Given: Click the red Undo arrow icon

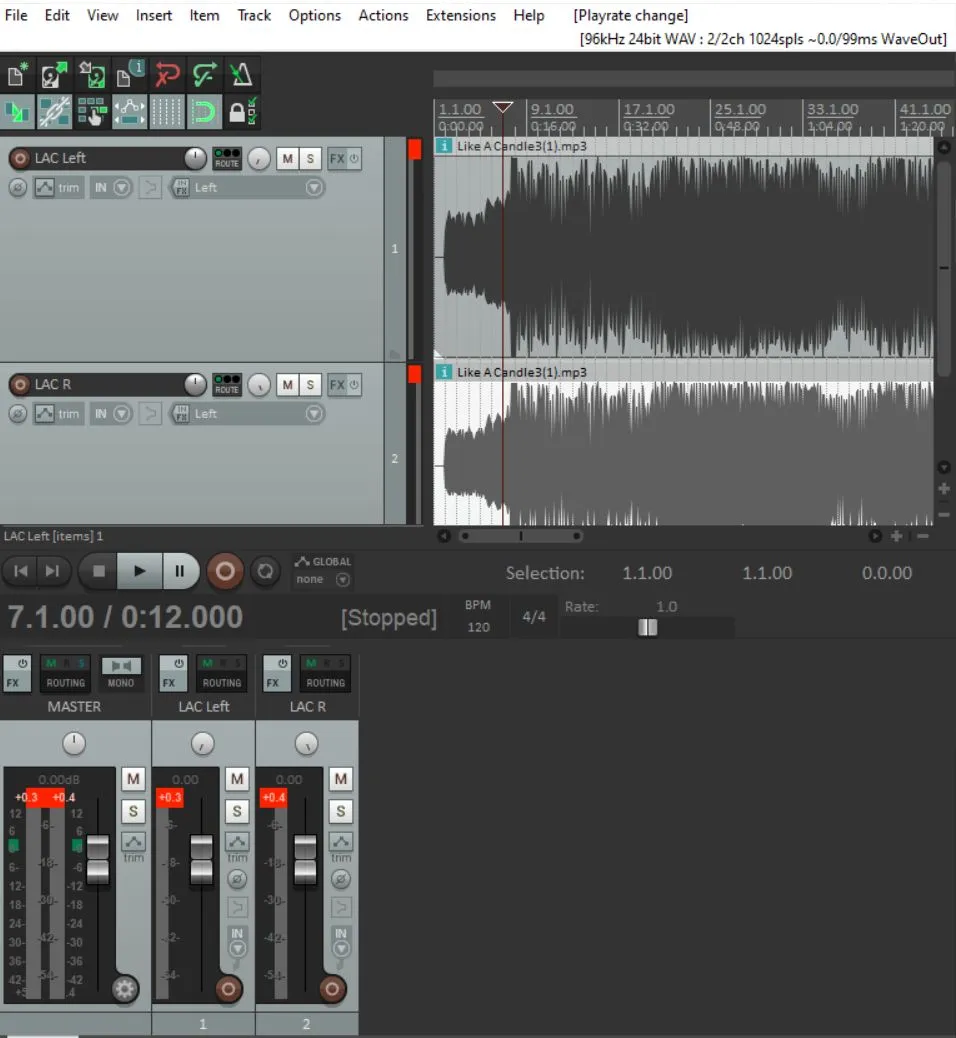Looking at the screenshot, I should click(166, 76).
